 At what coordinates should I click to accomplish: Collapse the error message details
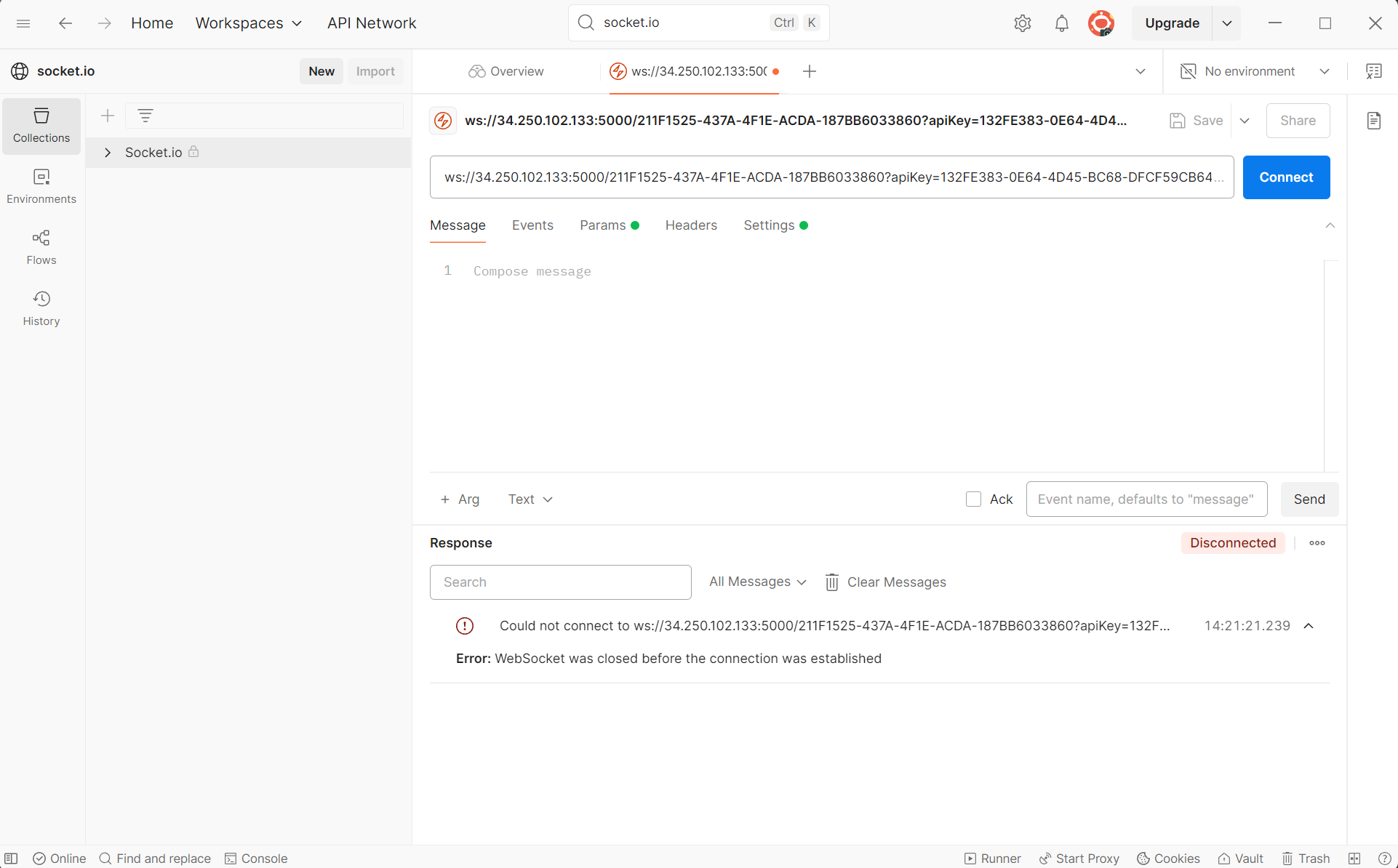pyautogui.click(x=1309, y=626)
